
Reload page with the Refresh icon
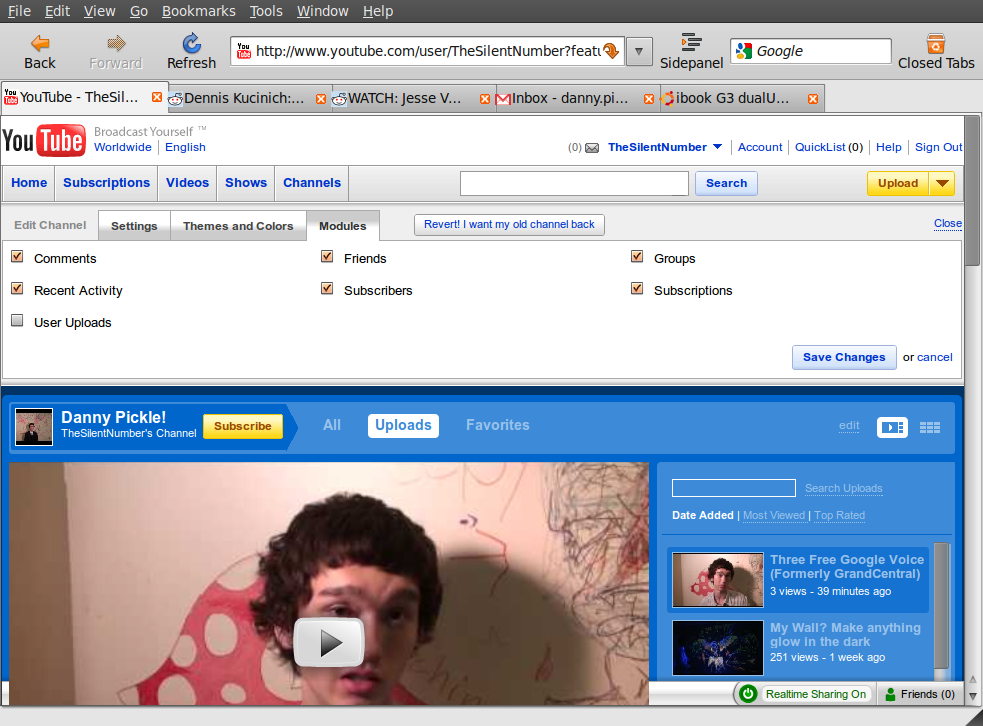191,43
